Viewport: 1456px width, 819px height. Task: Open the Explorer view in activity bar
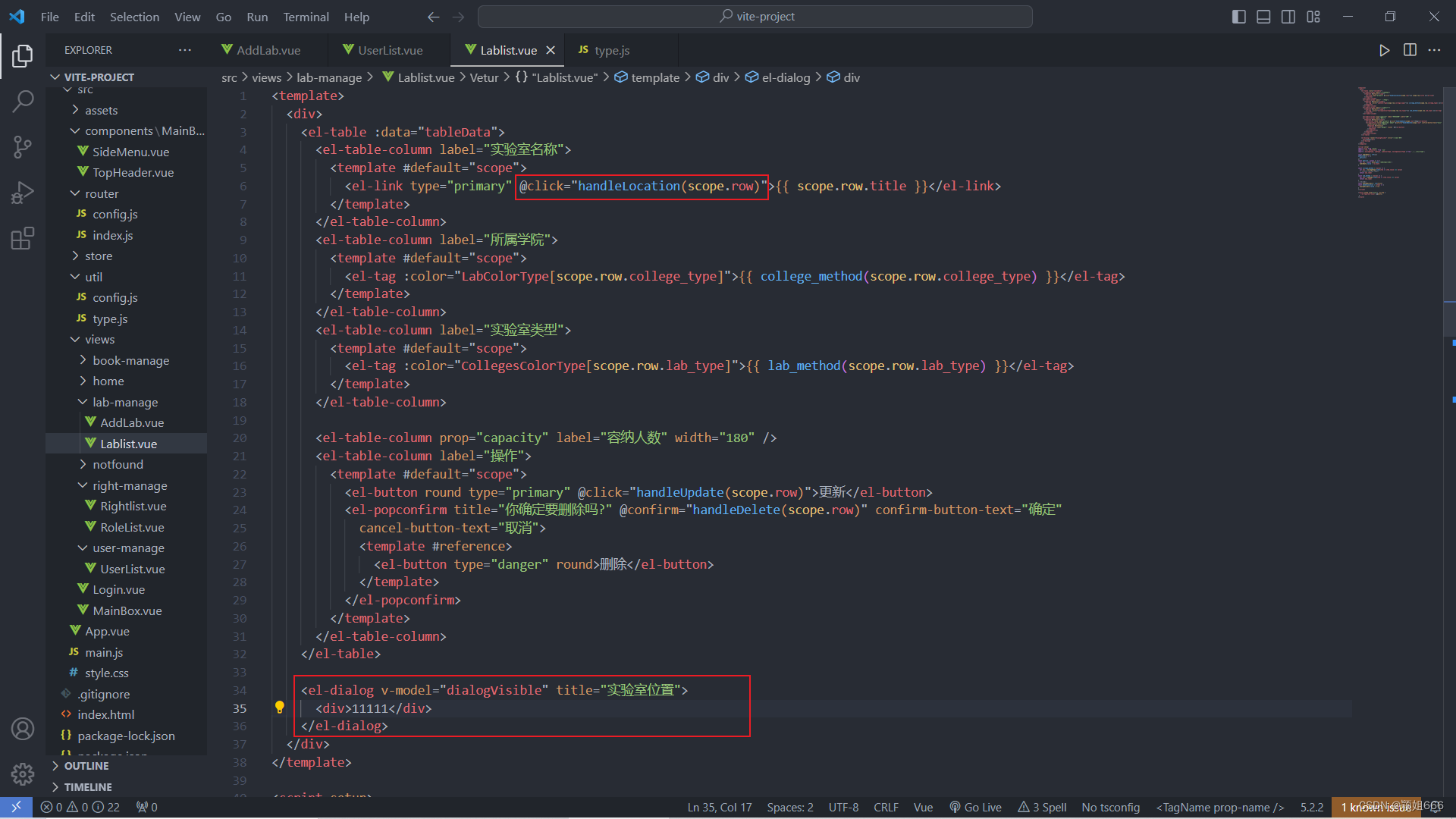(x=23, y=56)
